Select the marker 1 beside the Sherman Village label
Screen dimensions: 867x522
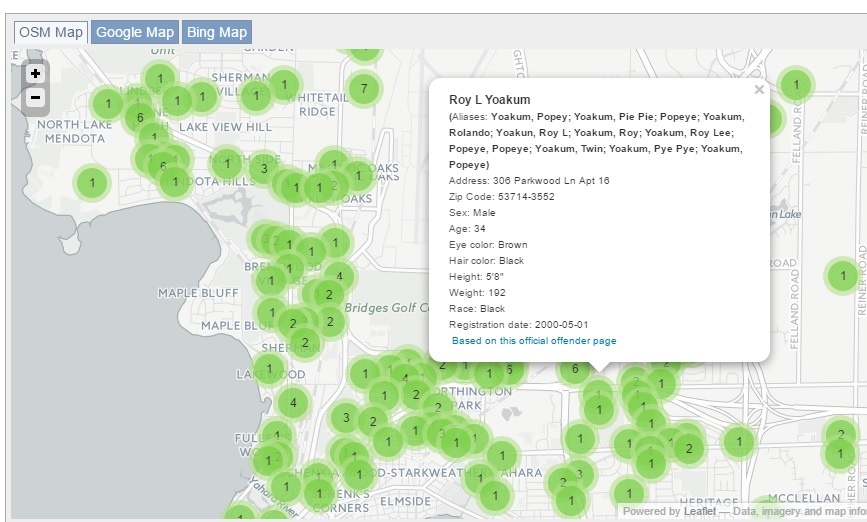(x=284, y=85)
